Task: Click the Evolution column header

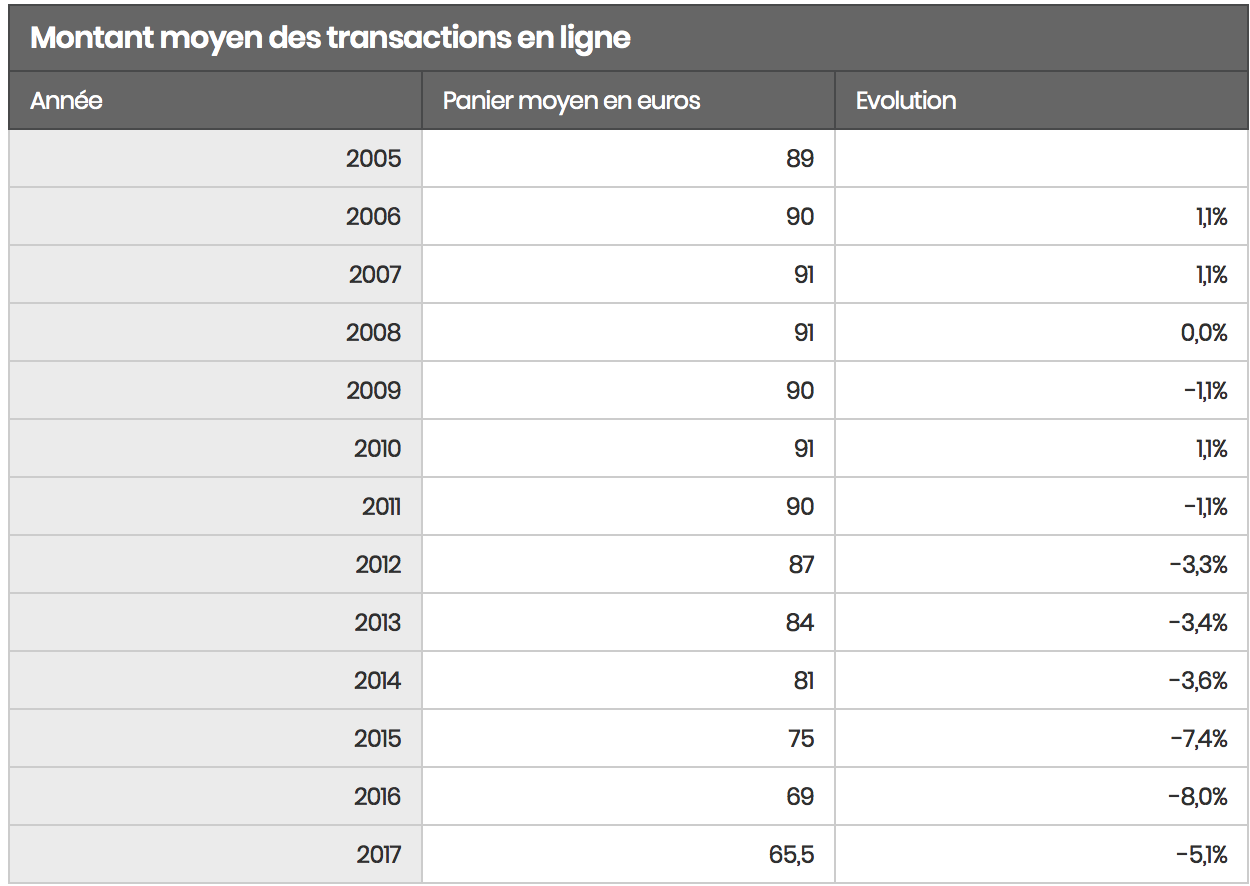Action: (1042, 100)
